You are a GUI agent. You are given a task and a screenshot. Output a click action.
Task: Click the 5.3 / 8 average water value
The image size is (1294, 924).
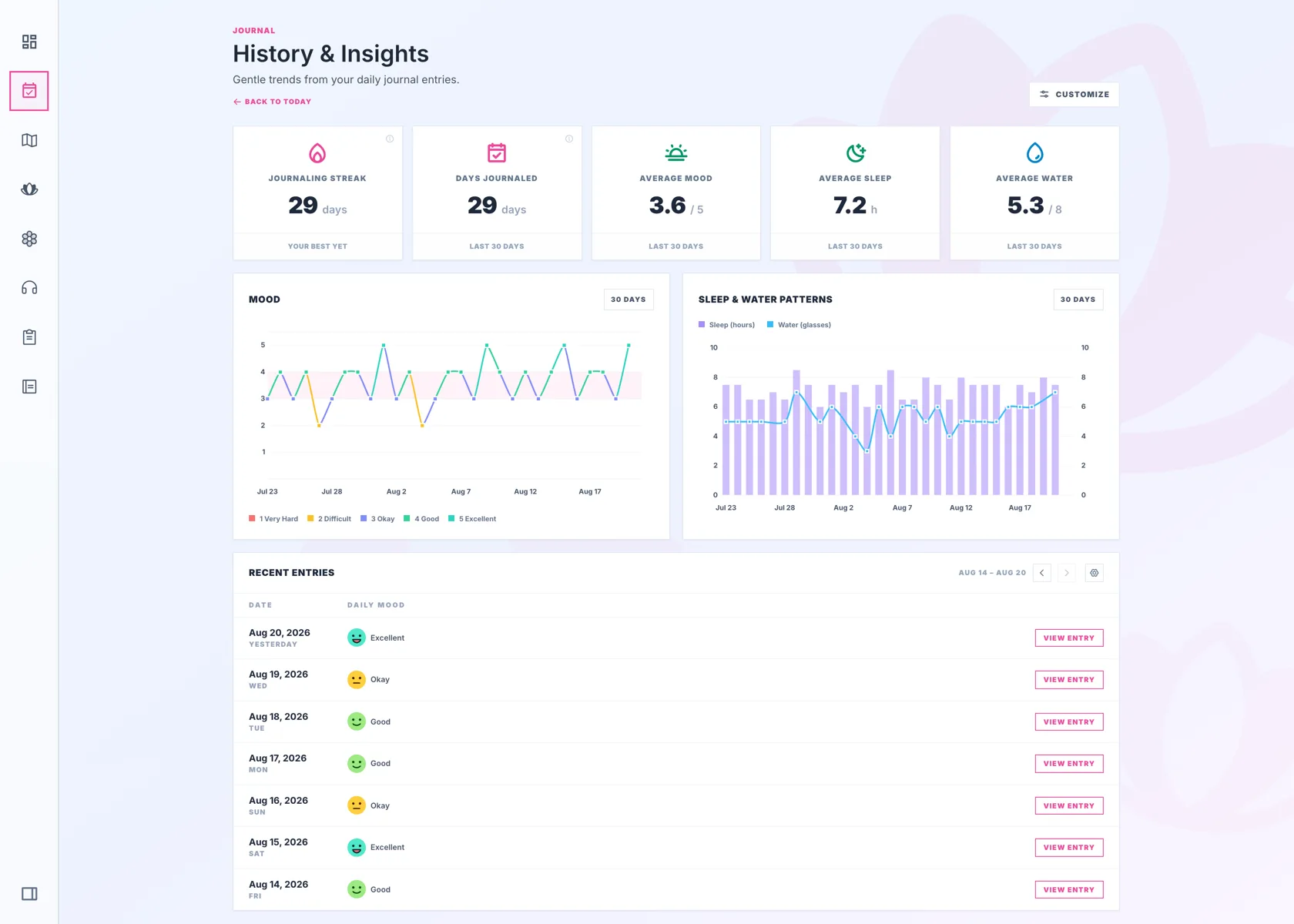point(1034,206)
